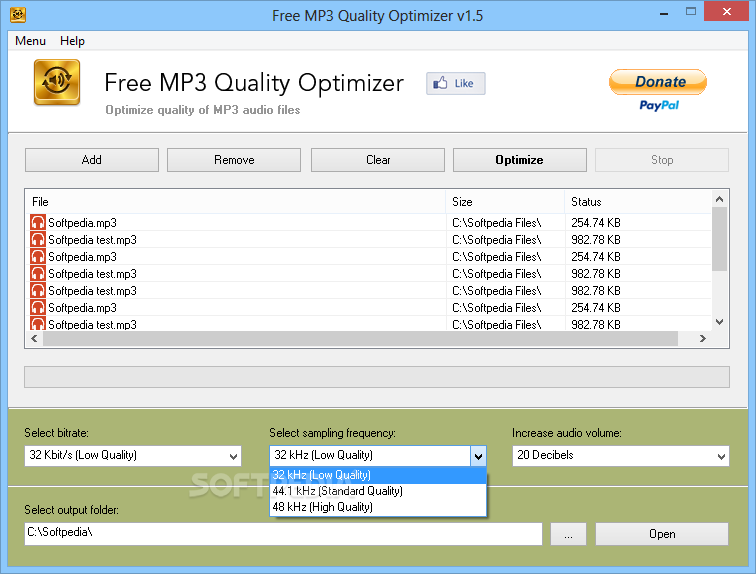Click horizontal scrollbar right arrow

(702, 339)
